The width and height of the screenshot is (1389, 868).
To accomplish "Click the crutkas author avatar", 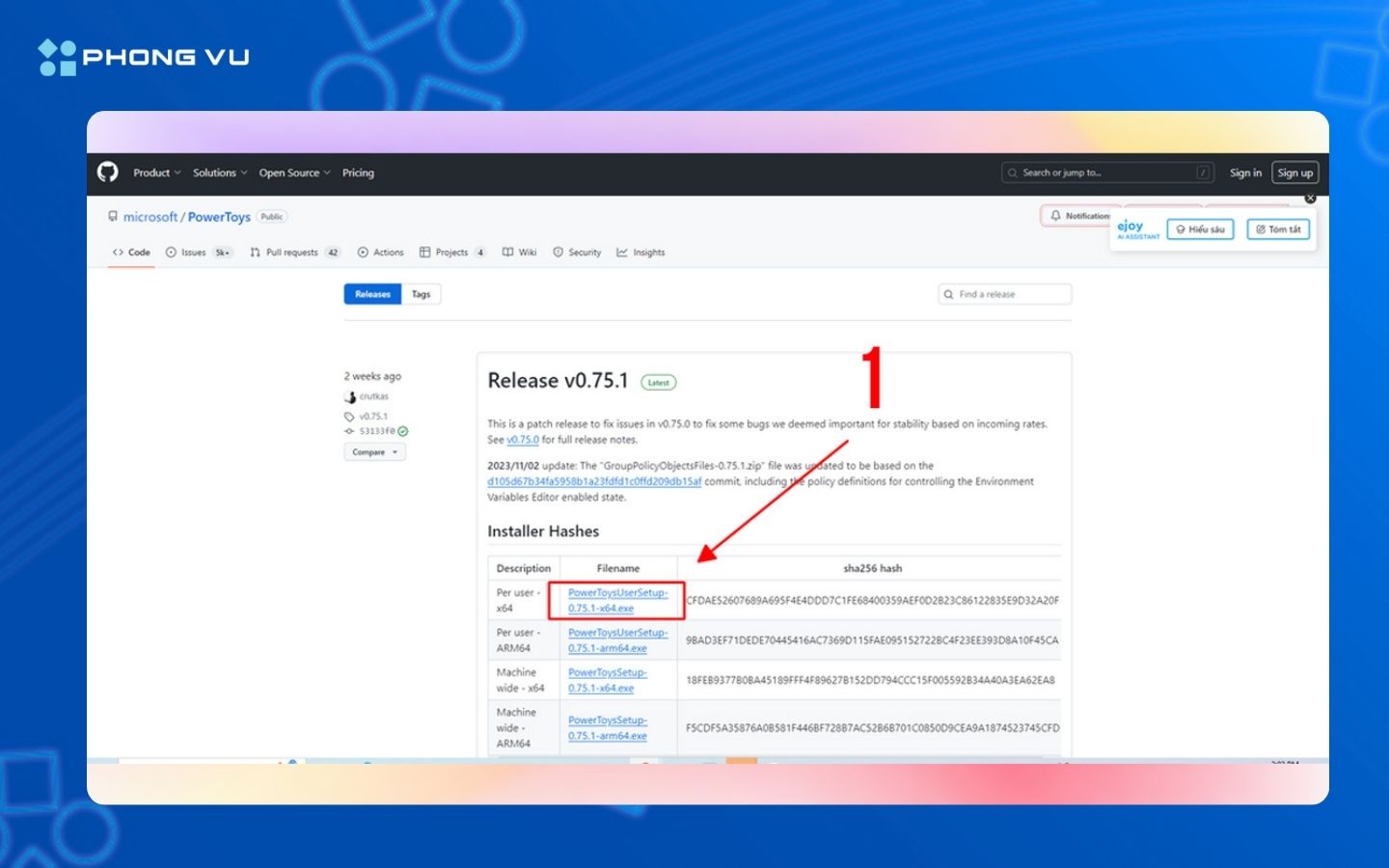I will click(350, 396).
